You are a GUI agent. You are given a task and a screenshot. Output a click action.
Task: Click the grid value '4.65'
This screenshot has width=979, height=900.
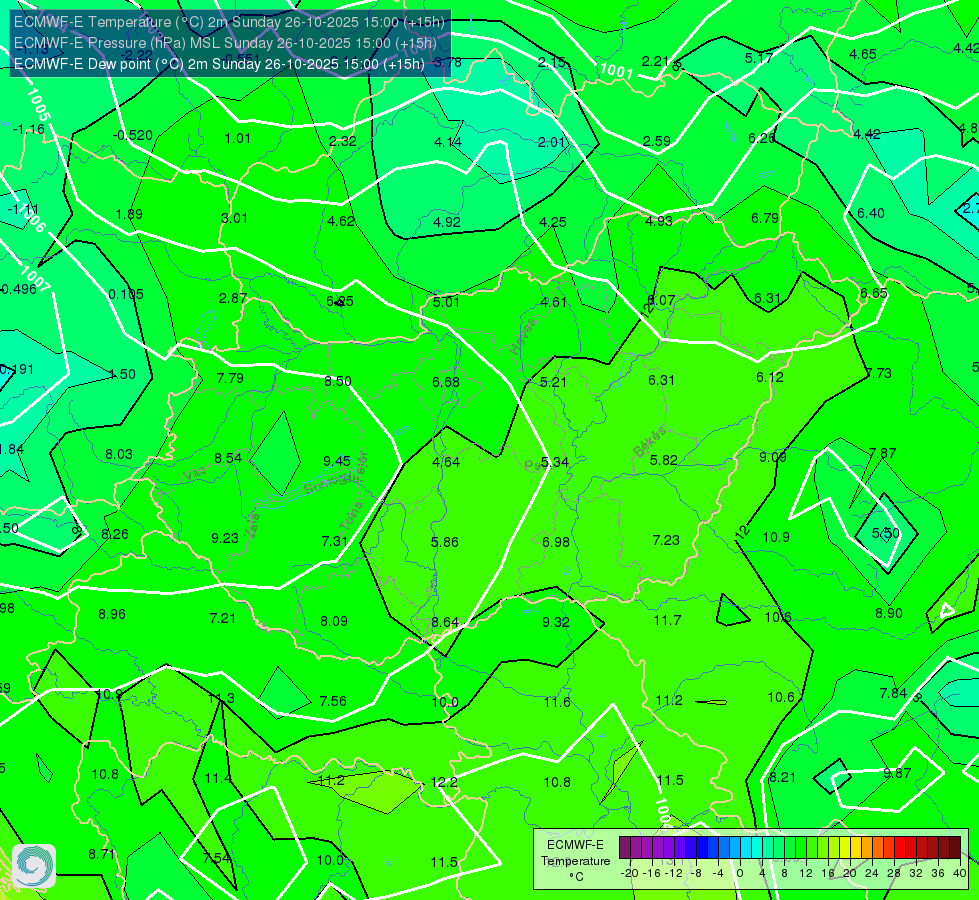863,54
